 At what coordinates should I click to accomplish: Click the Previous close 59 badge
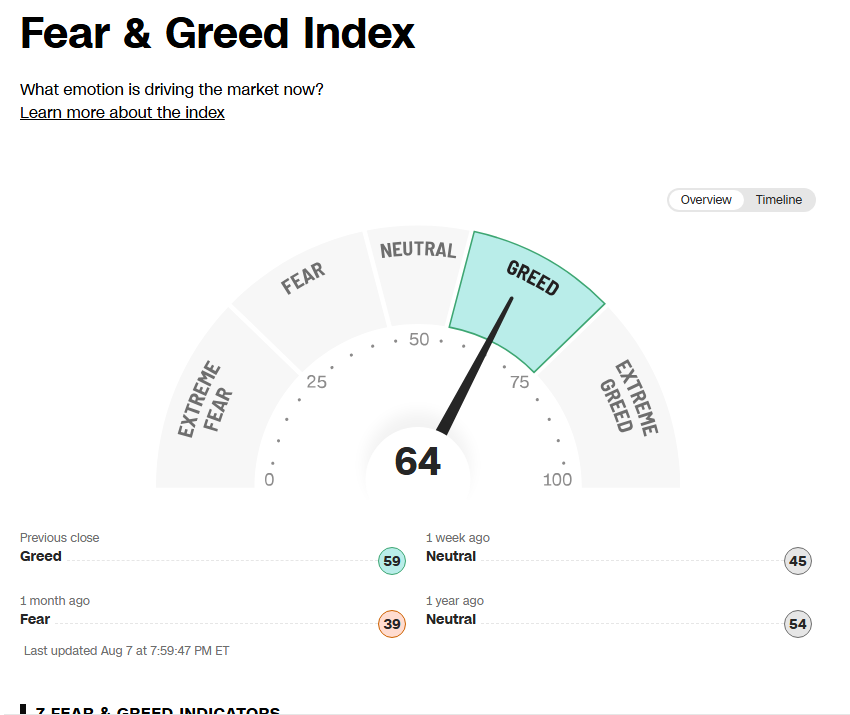pyautogui.click(x=391, y=561)
